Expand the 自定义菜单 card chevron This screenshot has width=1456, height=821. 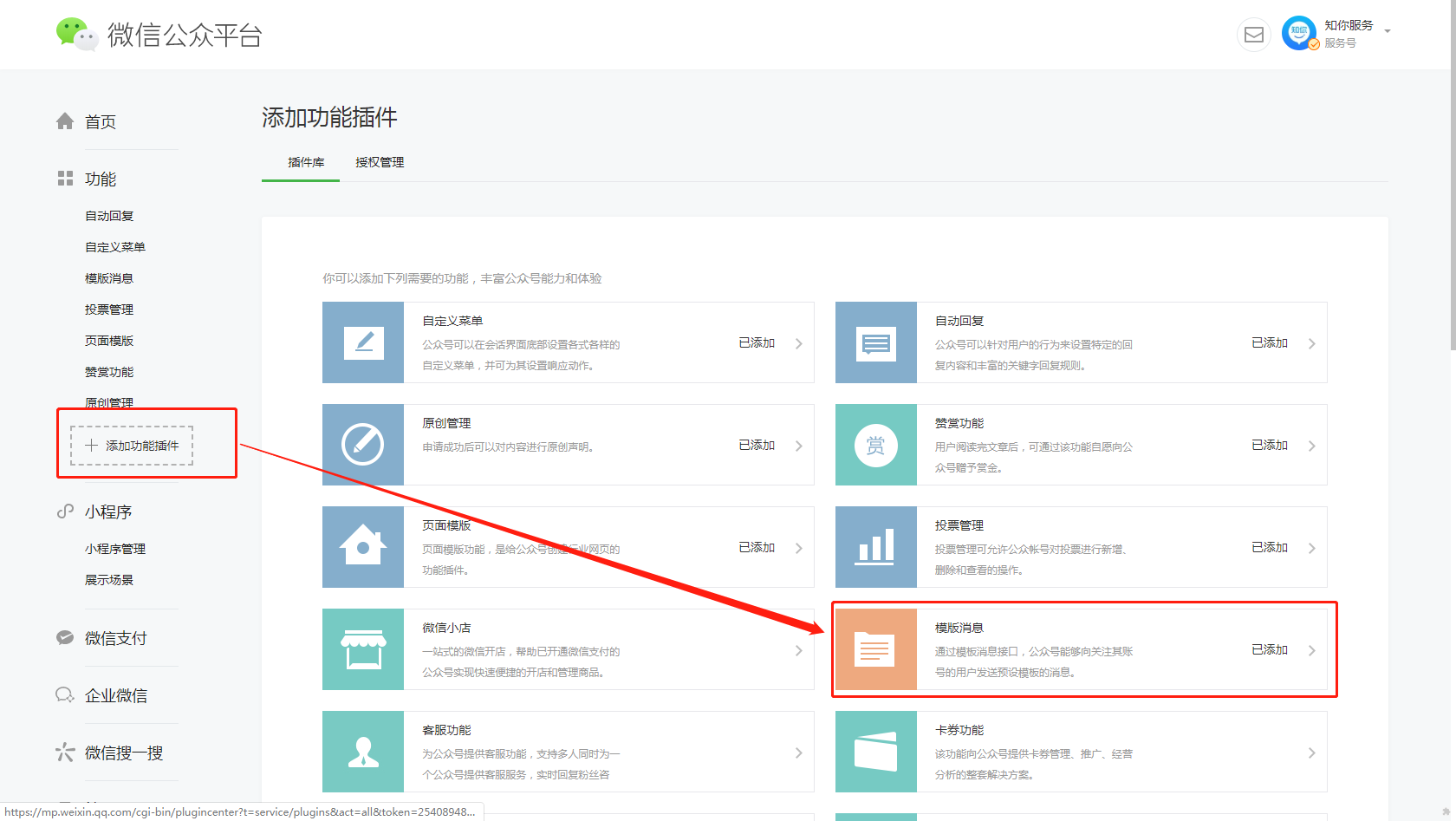pyautogui.click(x=798, y=343)
